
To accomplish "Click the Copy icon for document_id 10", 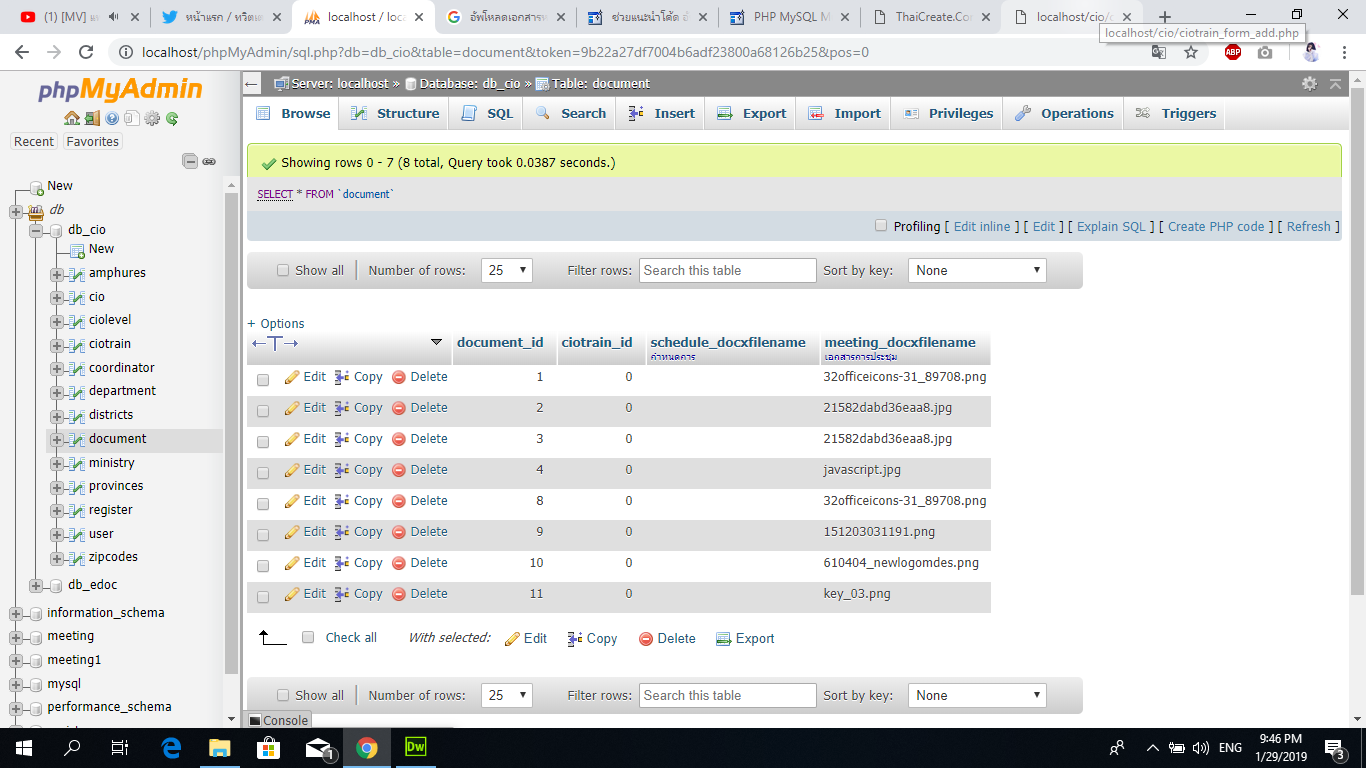I will click(342, 563).
